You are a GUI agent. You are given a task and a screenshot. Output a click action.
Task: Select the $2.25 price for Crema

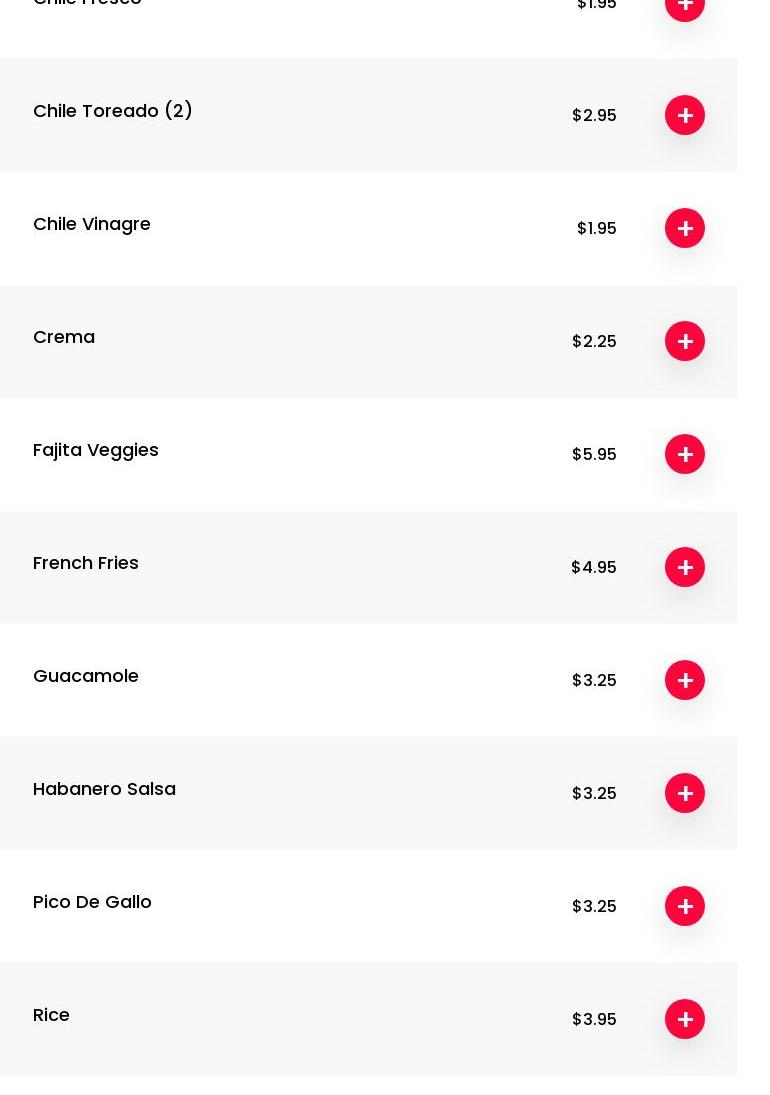[x=594, y=341]
